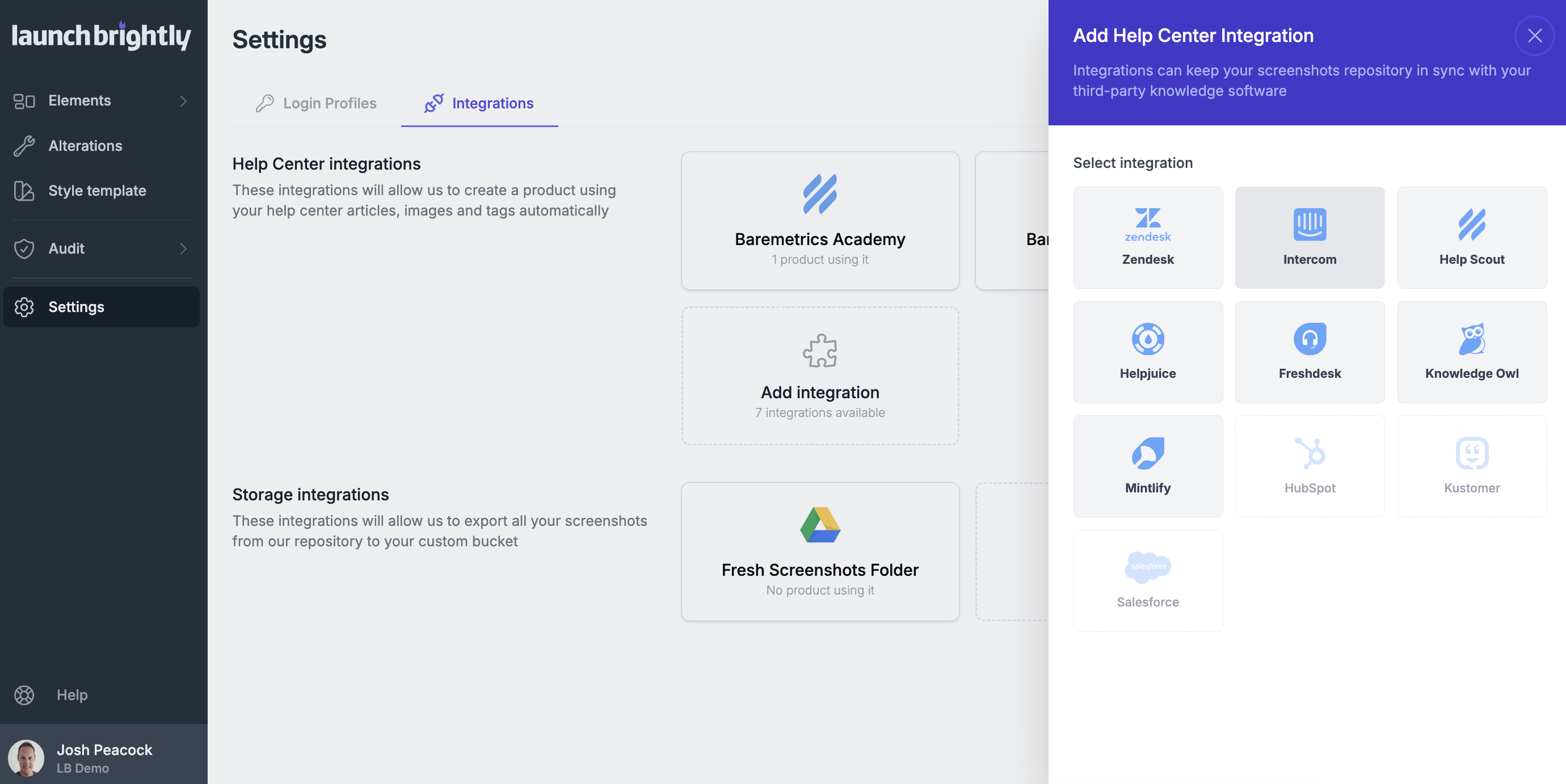Image resolution: width=1566 pixels, height=784 pixels.
Task: Go to Settings in the sidebar
Action: tap(102, 307)
